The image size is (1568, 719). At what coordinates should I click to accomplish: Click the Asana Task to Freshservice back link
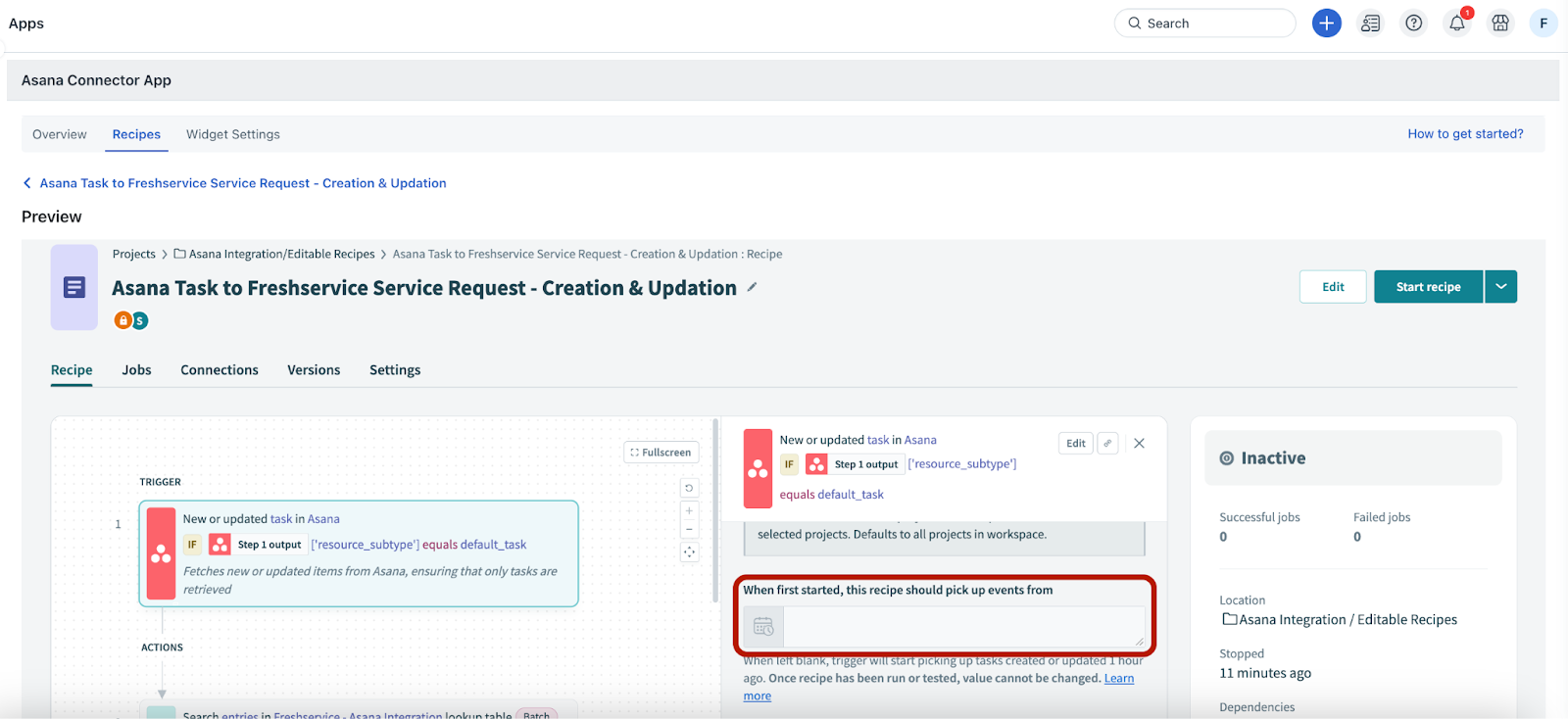click(243, 183)
